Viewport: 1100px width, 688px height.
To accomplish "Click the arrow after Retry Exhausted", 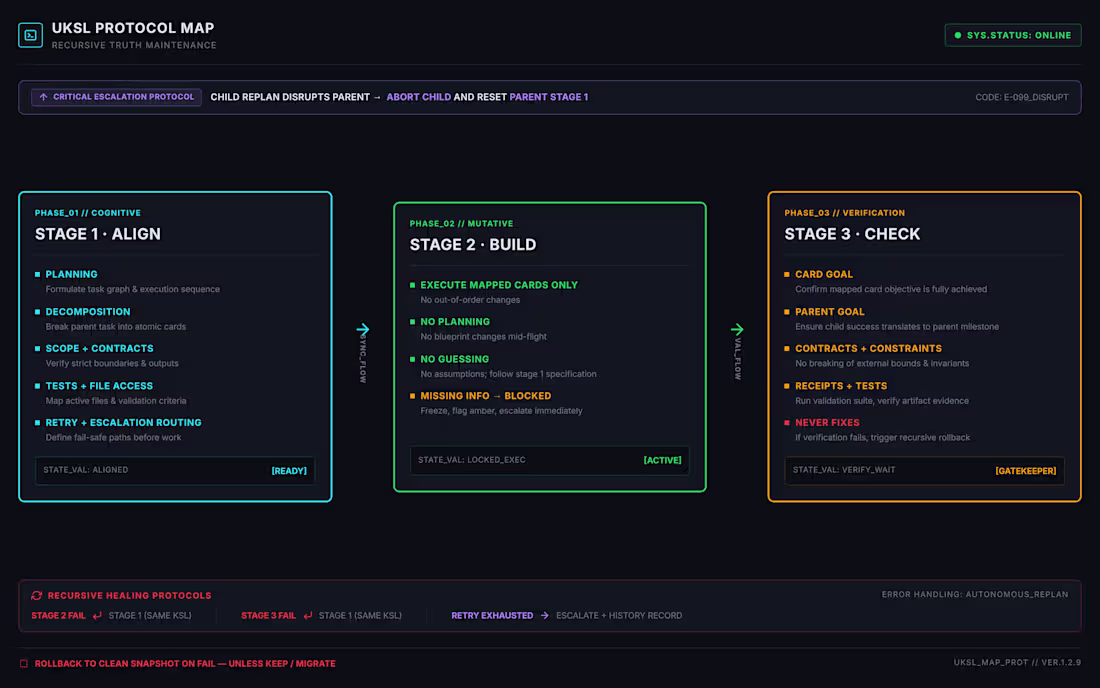I will point(544,616).
